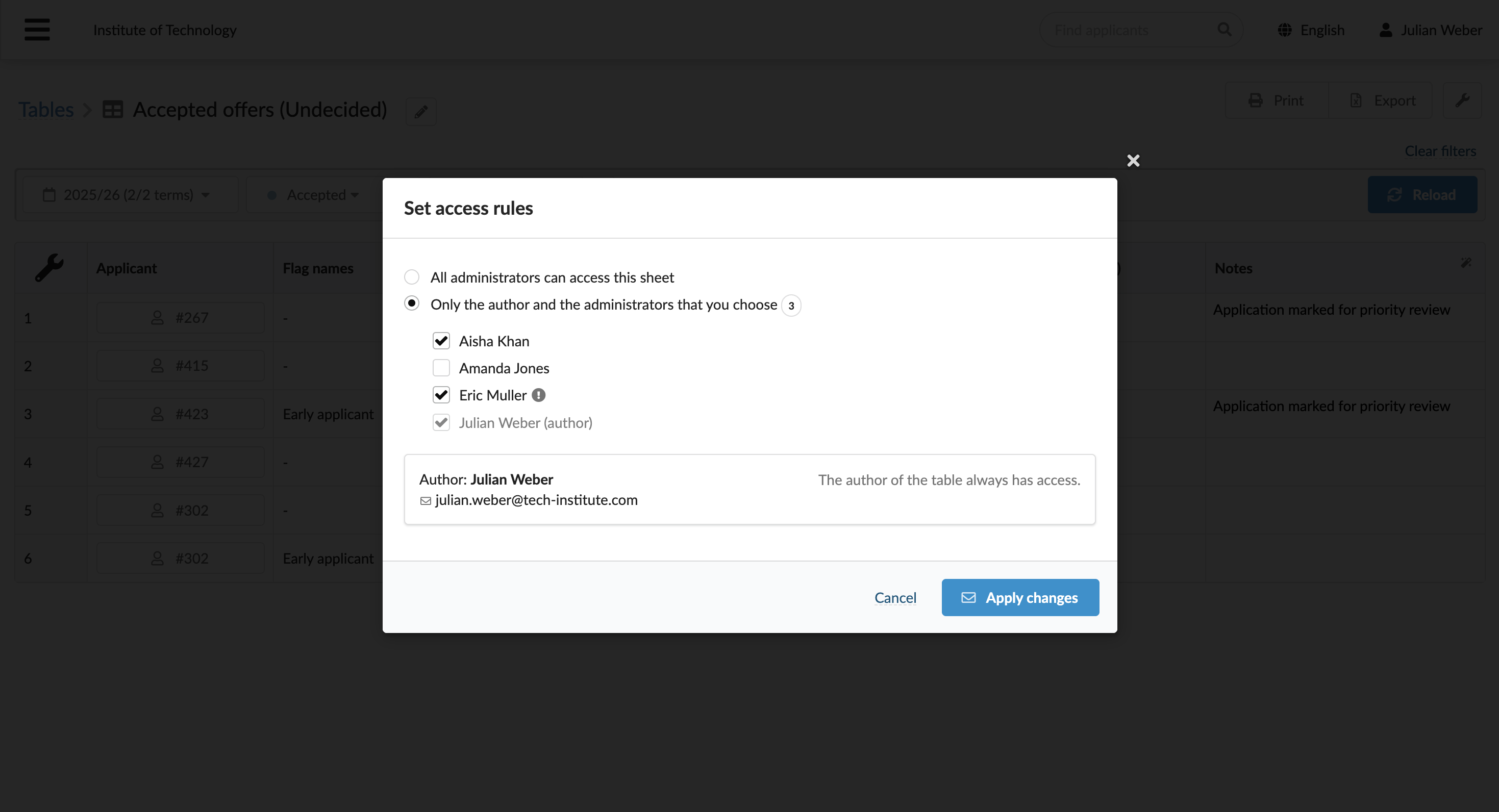Click the Aisha Khan name label
The image size is (1499, 812).
[494, 341]
